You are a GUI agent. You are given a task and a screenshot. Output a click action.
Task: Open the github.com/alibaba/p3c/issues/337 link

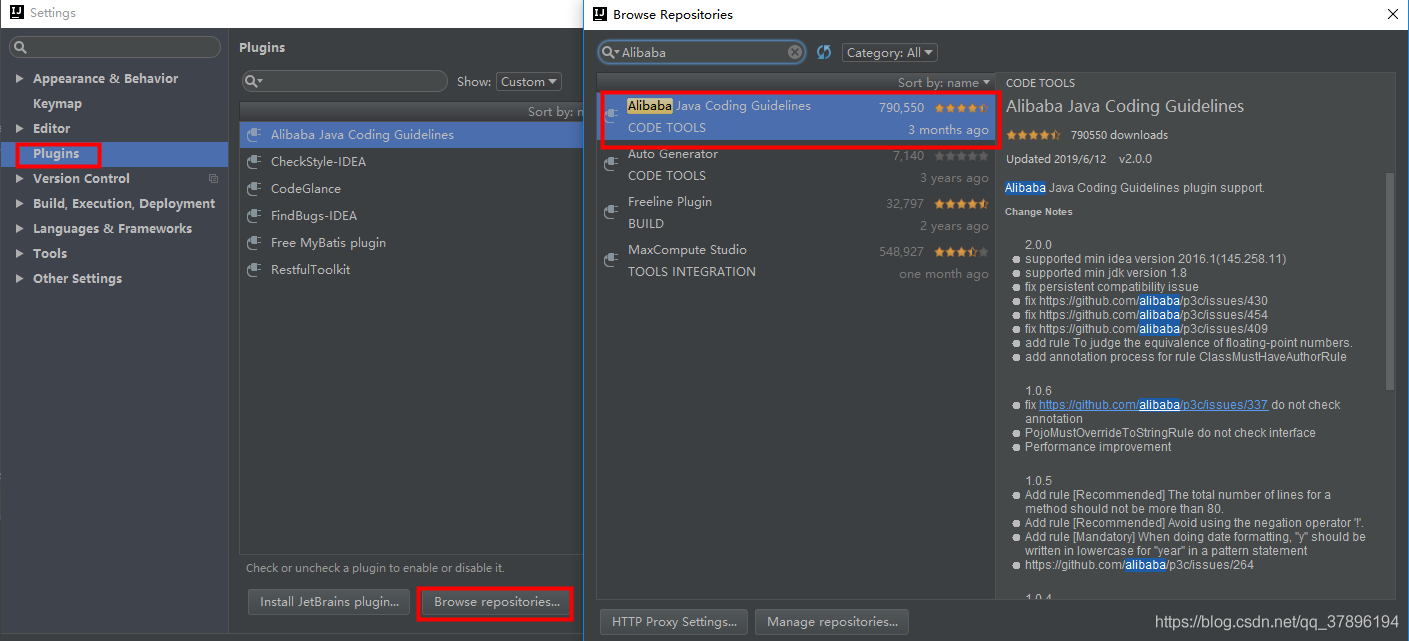[x=1153, y=404]
